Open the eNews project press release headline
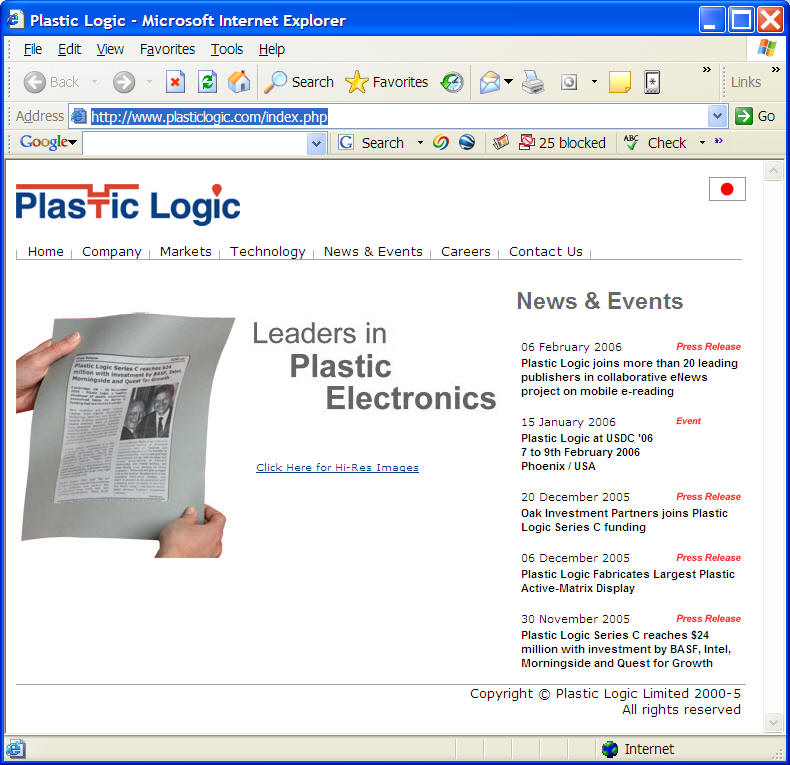Viewport: 790px width, 765px height. [629, 377]
